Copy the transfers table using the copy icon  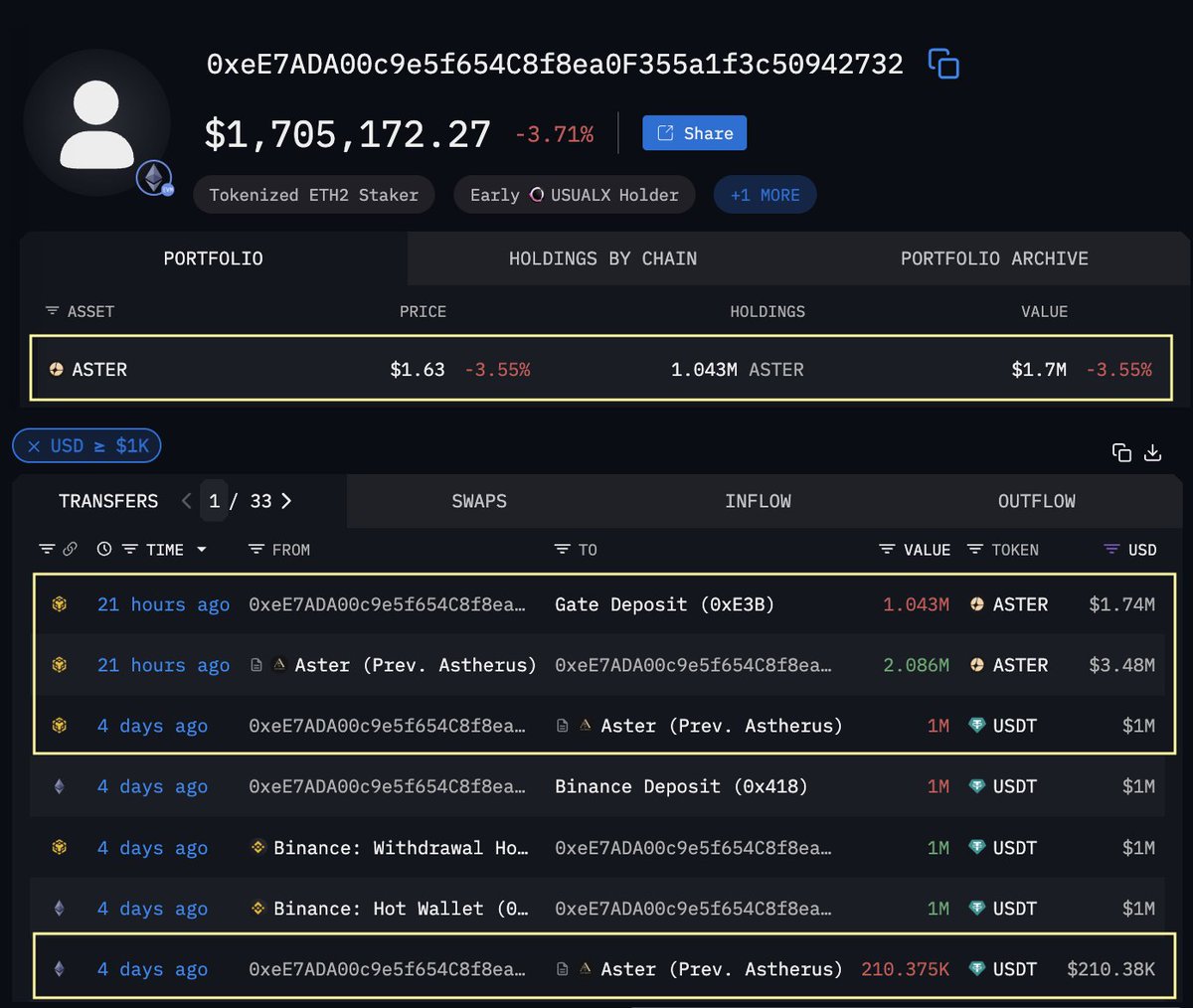[x=1121, y=453]
